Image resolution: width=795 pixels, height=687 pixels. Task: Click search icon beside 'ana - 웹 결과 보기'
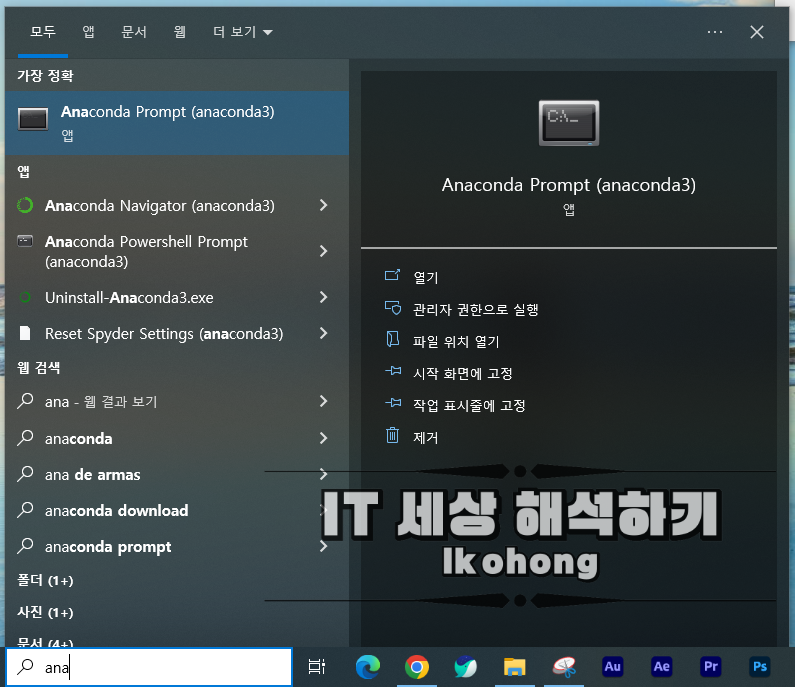click(25, 401)
